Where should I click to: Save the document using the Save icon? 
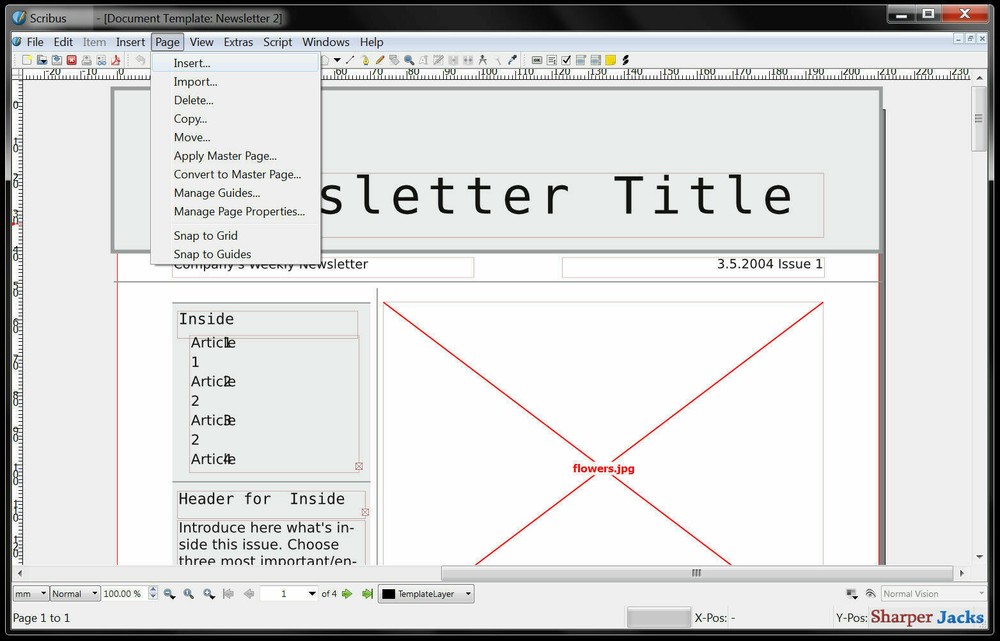[x=57, y=59]
